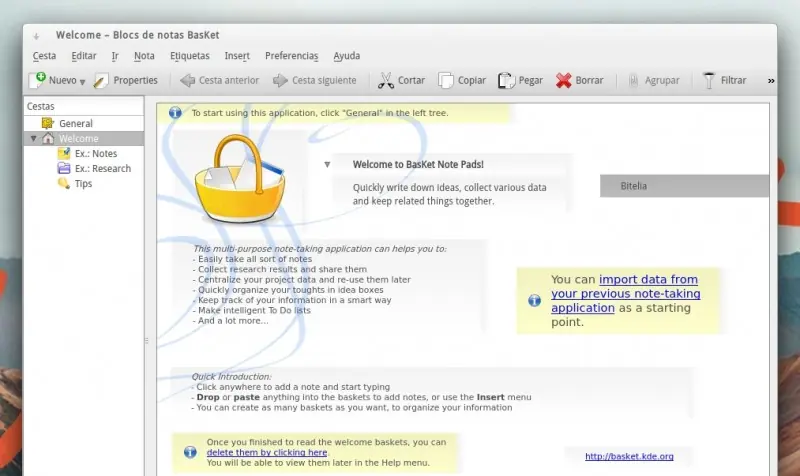Click the Quick Introduction note text

(x=361, y=392)
